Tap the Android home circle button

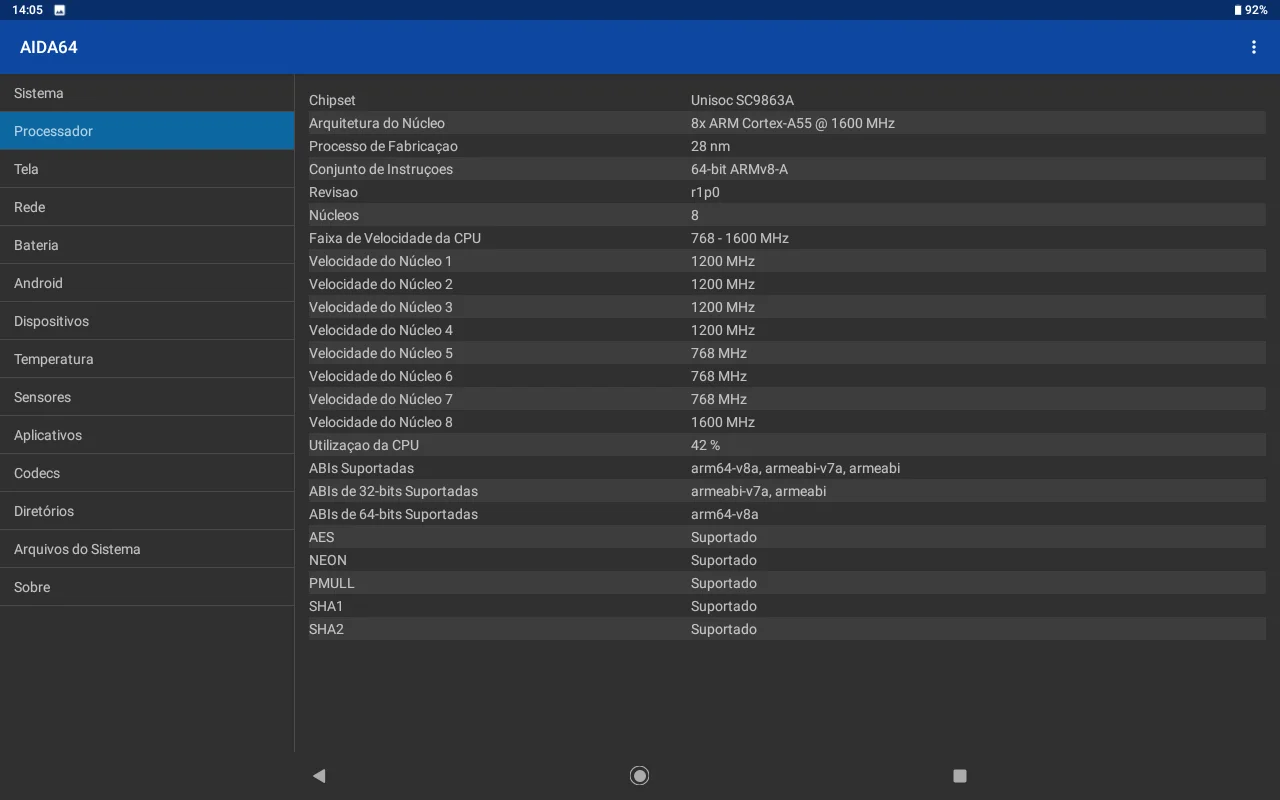click(x=640, y=775)
